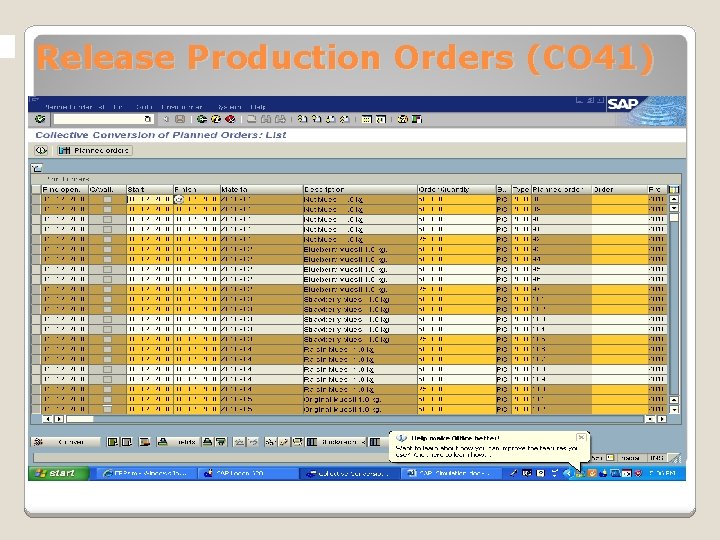720x540 pixels.
Task: Close the Help make Office better balloon
Action: click(x=581, y=437)
